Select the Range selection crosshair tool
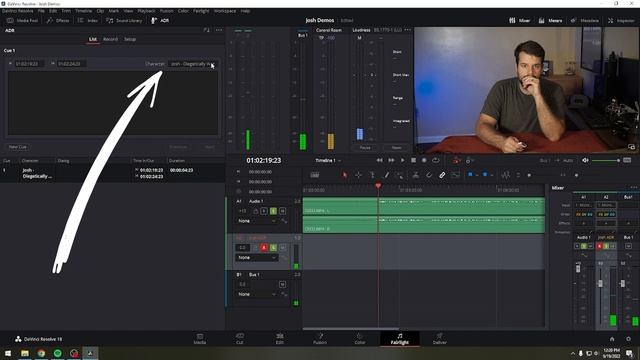The height and width of the screenshot is (360, 640). click(x=358, y=175)
